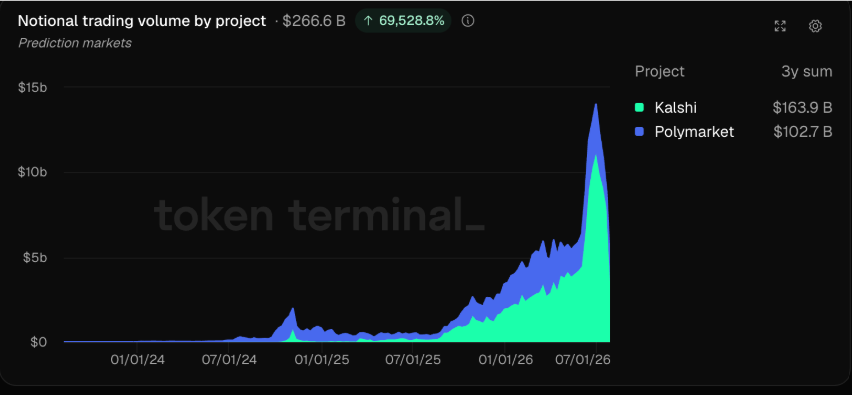852x395 pixels.
Task: Click the $5b y-axis label
Action: tap(36, 258)
